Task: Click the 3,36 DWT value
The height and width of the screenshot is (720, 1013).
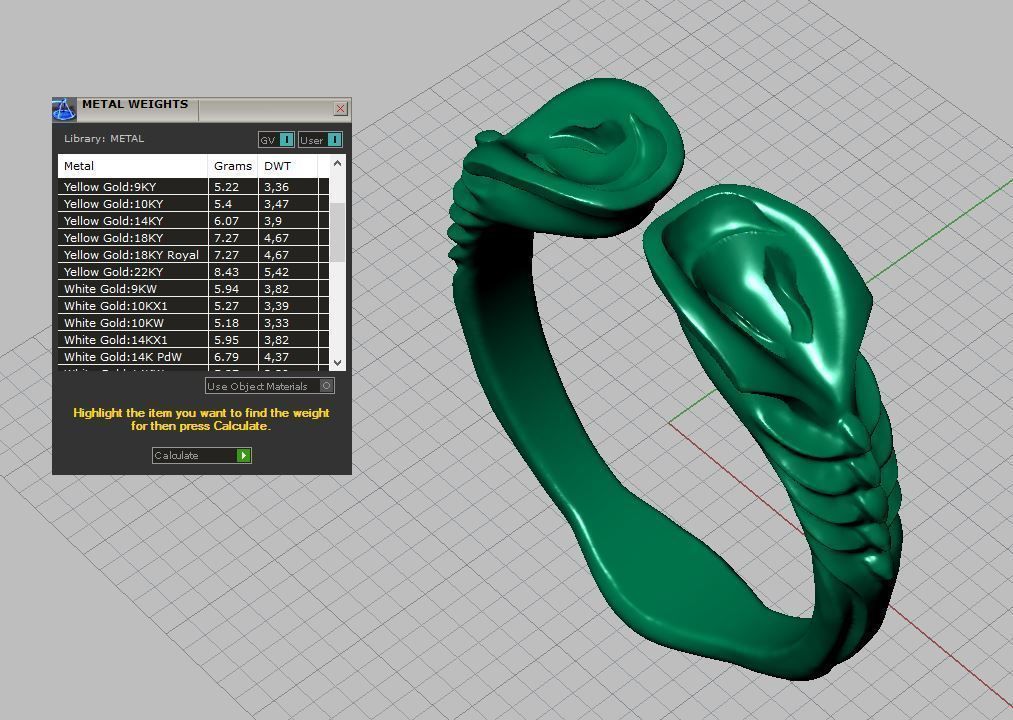Action: [277, 187]
